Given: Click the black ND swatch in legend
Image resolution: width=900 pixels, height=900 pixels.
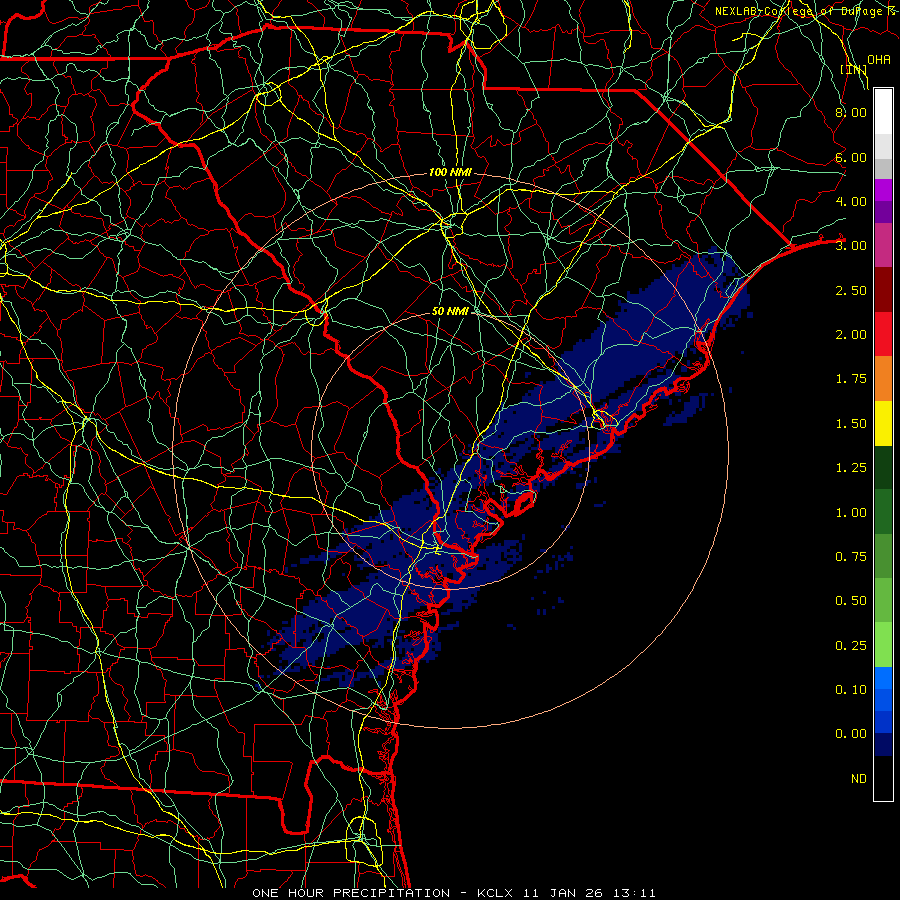Looking at the screenshot, I should pos(883,778).
